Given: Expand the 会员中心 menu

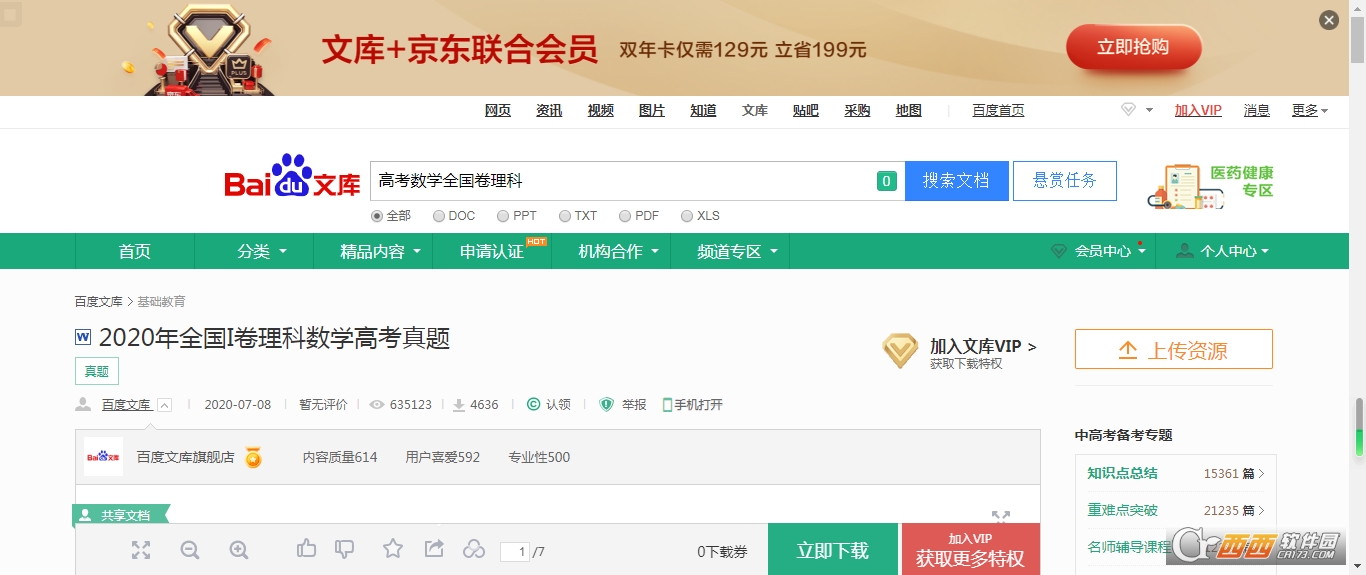Looking at the screenshot, I should [x=1098, y=251].
